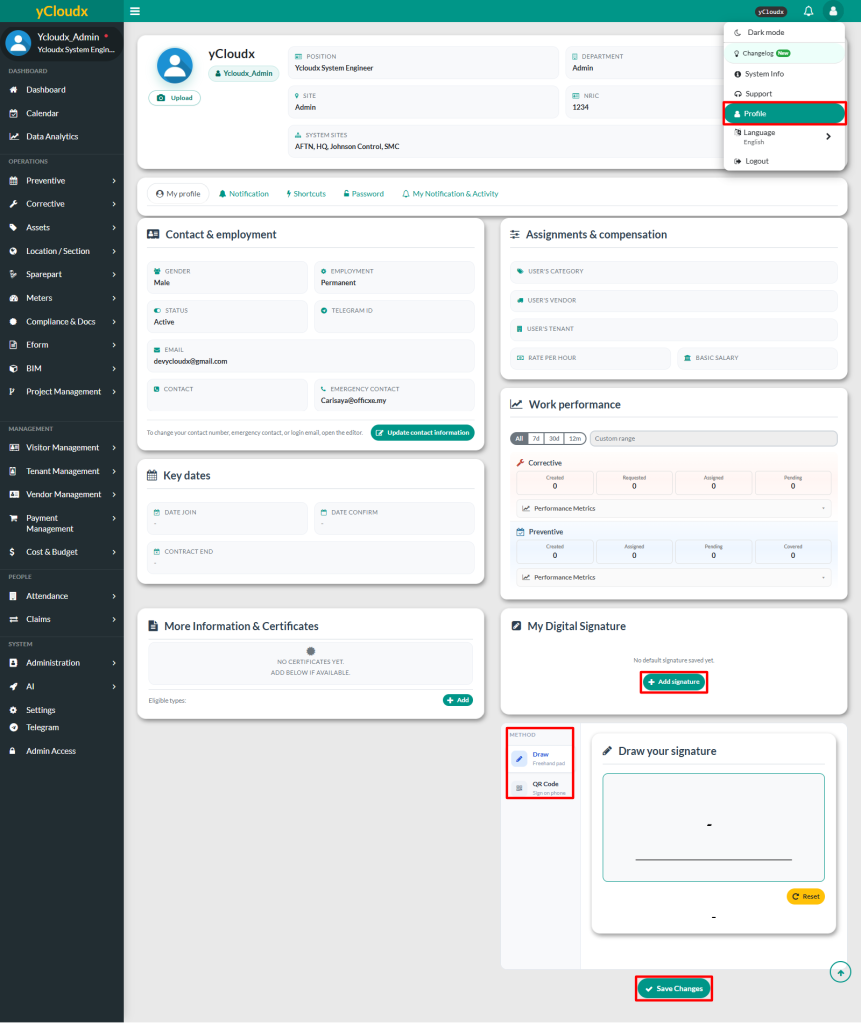Switch to the Shortcuts tab
This screenshot has width=861, height=1024.
click(306, 194)
